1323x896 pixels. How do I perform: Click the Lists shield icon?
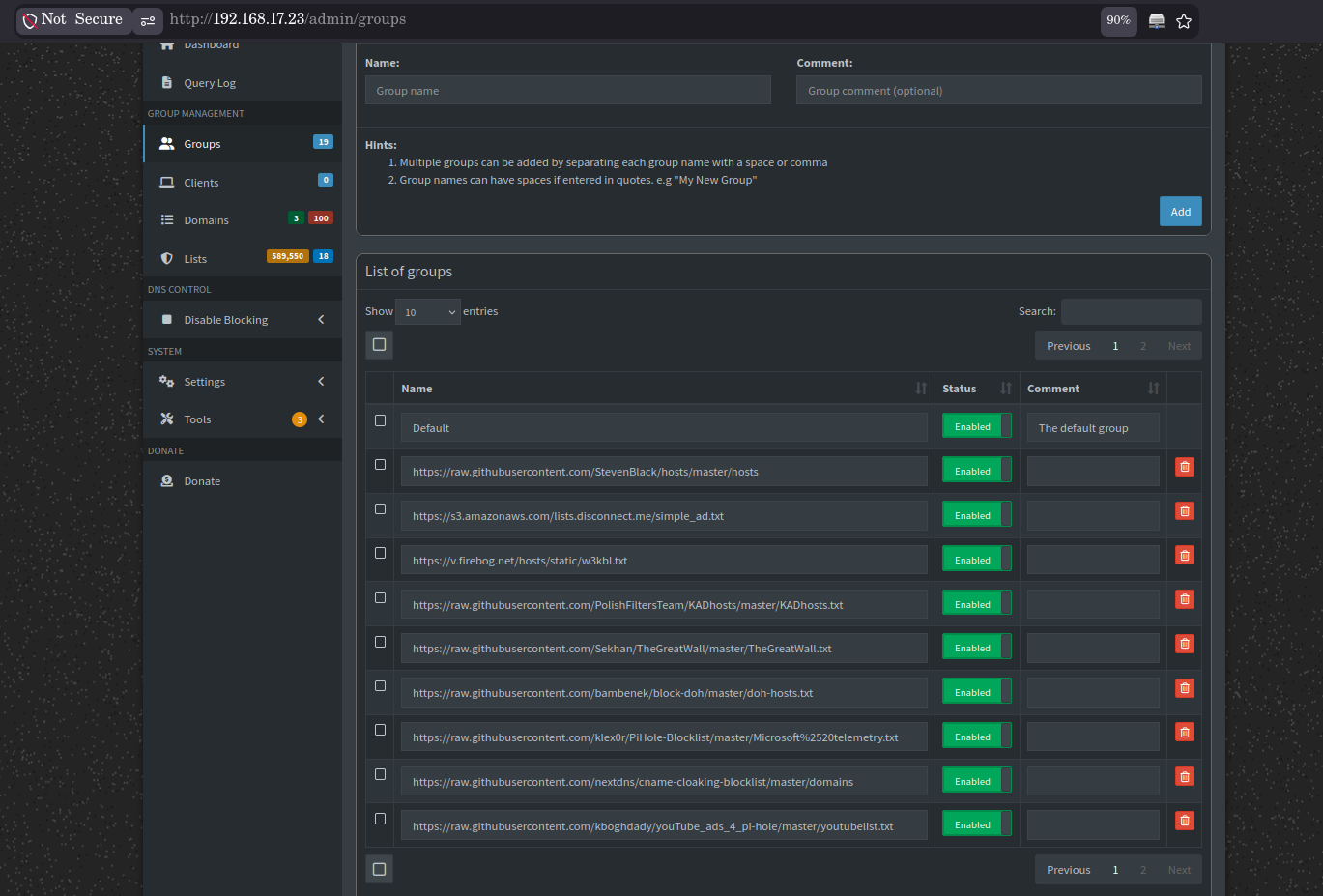[x=167, y=259]
